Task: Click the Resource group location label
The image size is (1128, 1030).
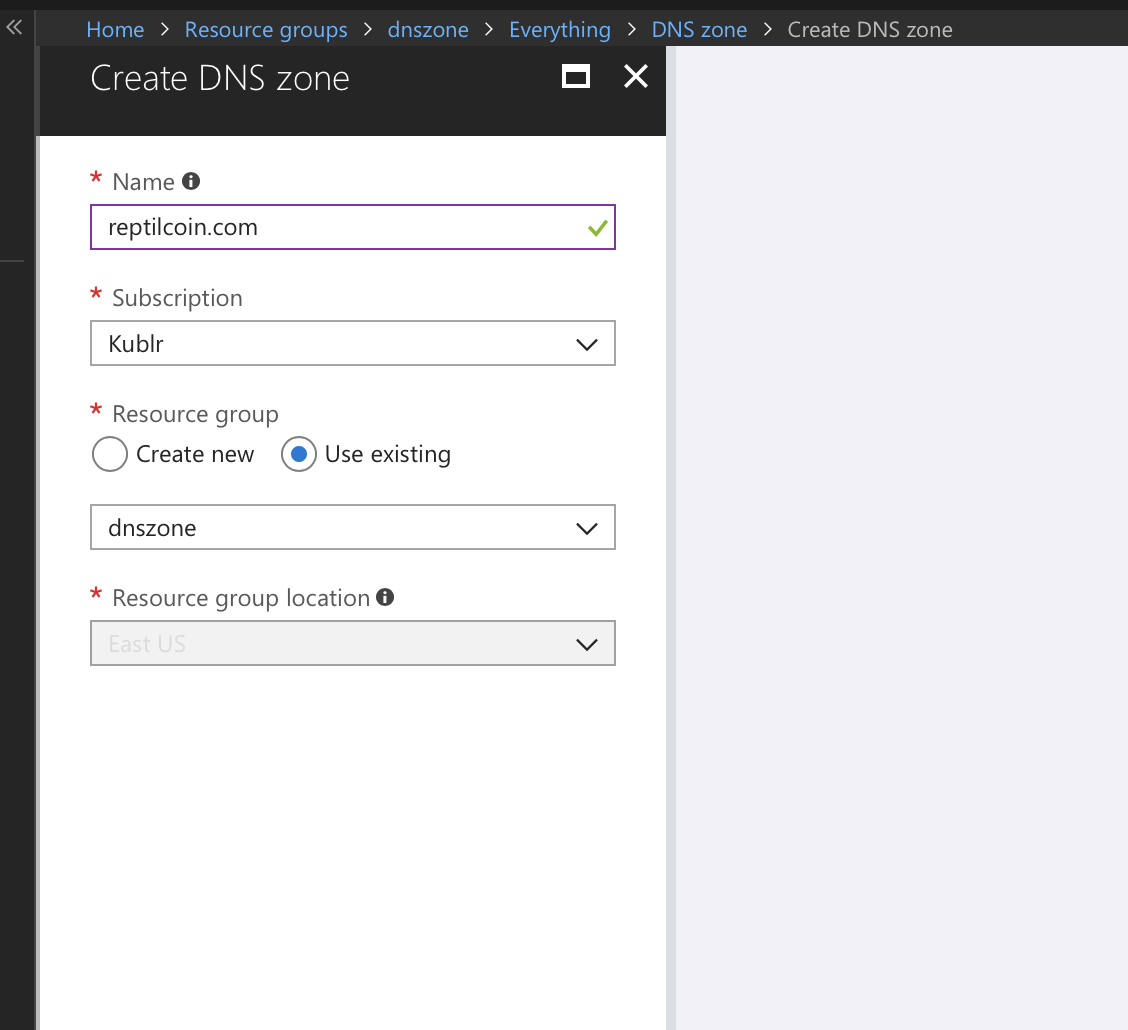Action: click(x=241, y=598)
